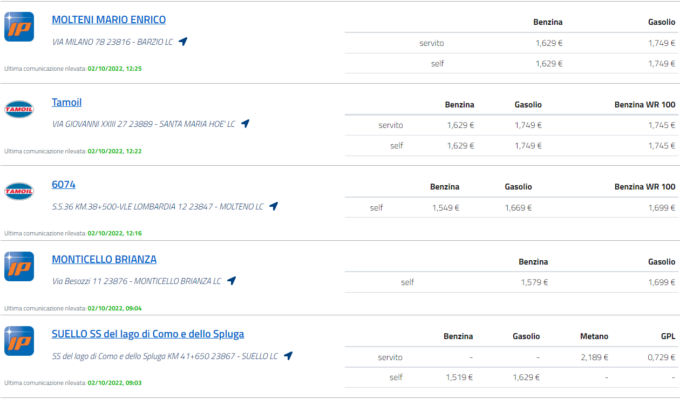Click Tamoil logo of Santa Maria Hoè station
The image size is (680, 399).
[19, 109]
